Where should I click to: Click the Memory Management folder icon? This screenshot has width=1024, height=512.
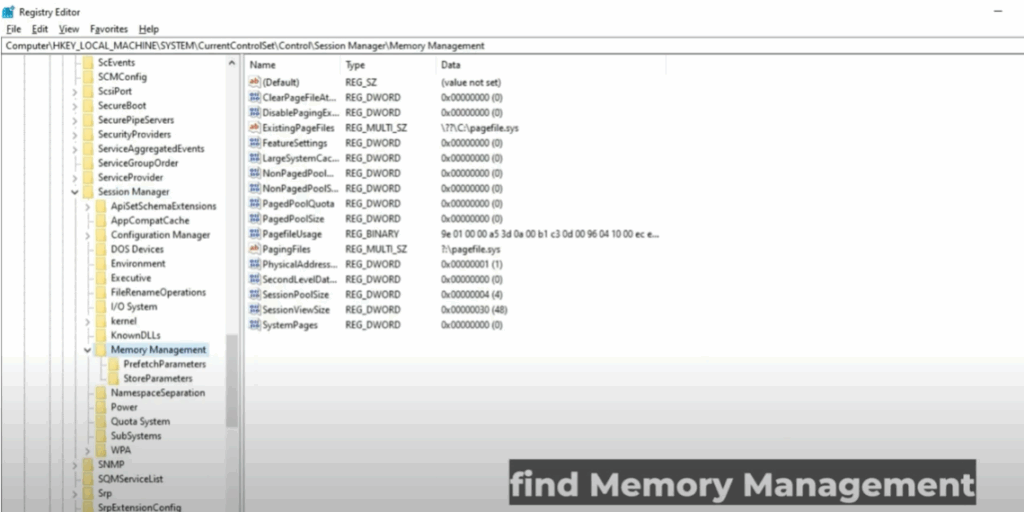101,349
